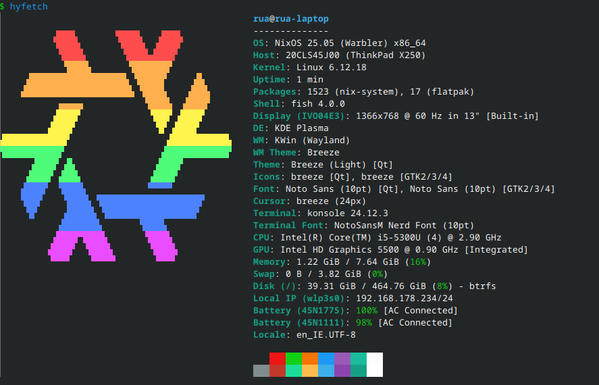Choose the dark teal swatch in lower palette row
This screenshot has width=599, height=385.
point(358,371)
